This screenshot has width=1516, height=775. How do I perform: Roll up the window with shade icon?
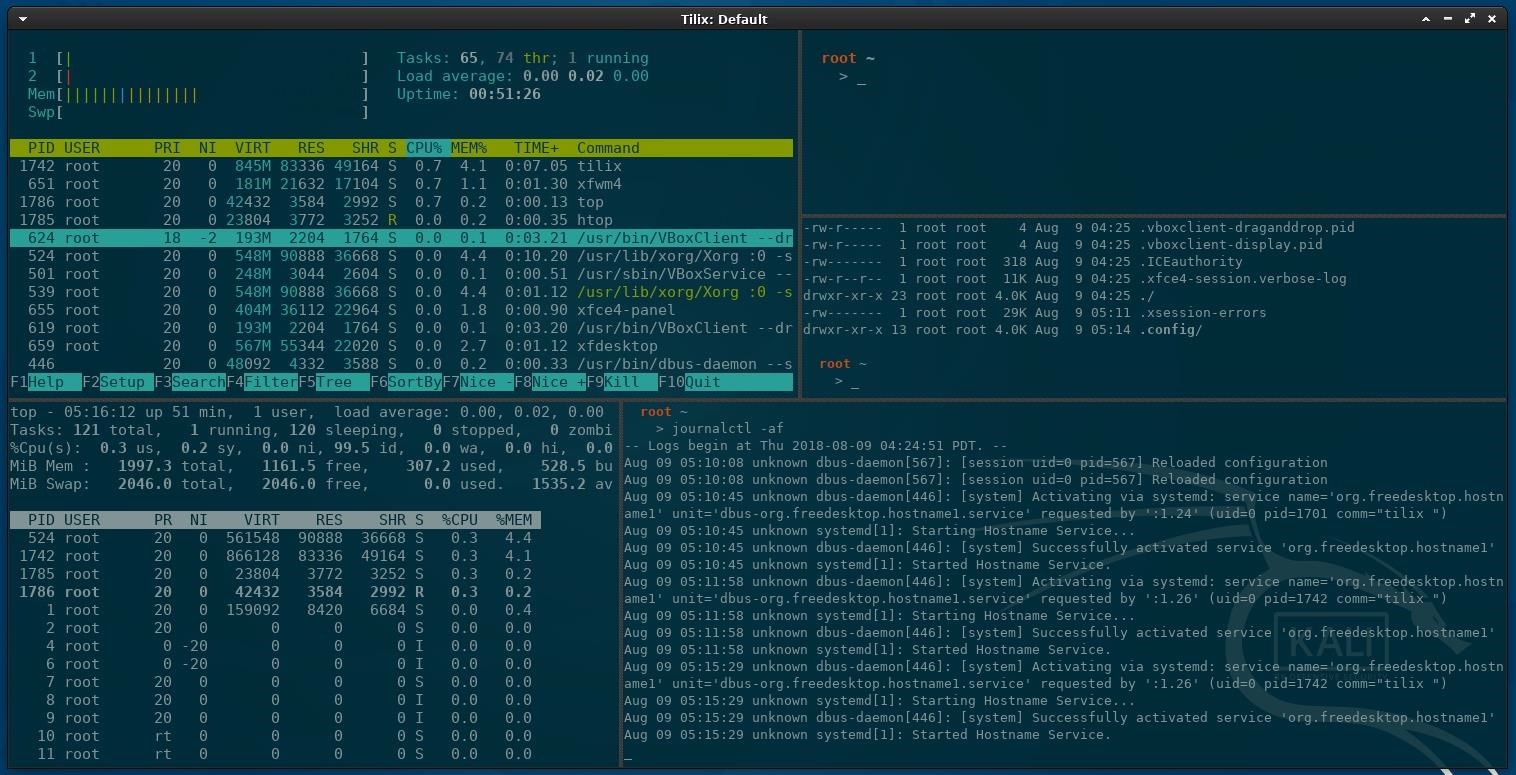click(1426, 19)
